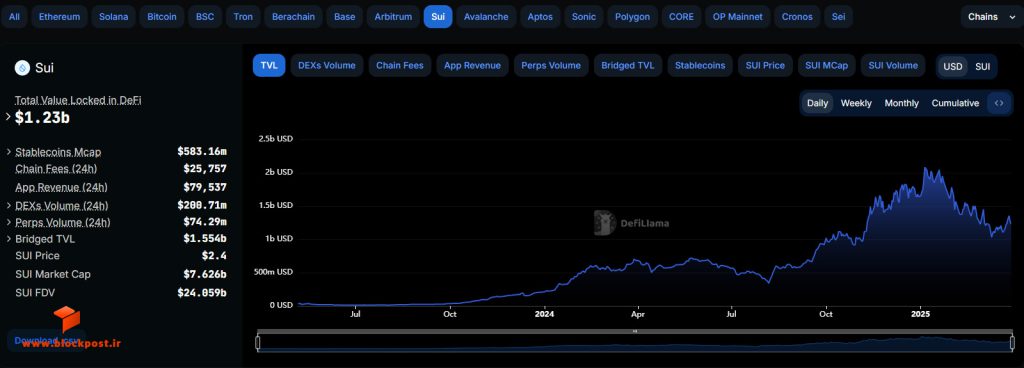Select the Ethereum chain tab
Image resolution: width=1024 pixels, height=368 pixels.
[59, 17]
